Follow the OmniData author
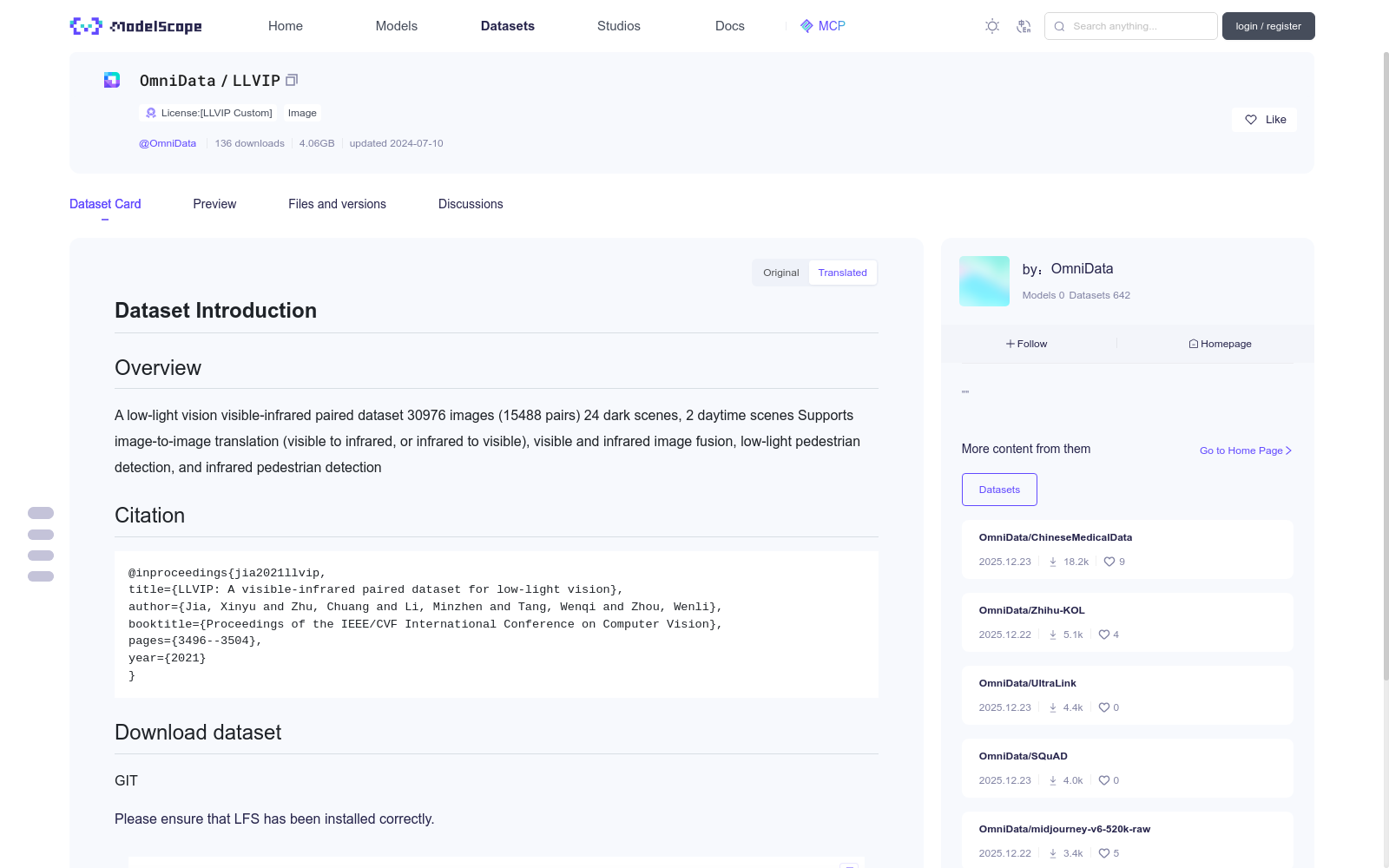Viewport: 1389px width, 868px height. point(1027,344)
